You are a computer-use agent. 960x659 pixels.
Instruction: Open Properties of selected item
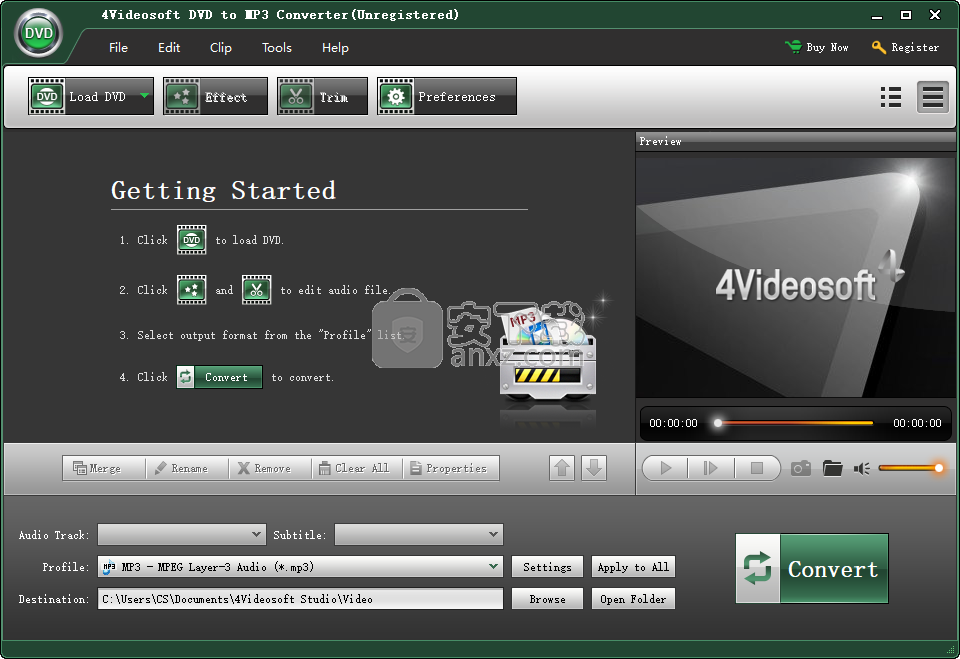[449, 468]
